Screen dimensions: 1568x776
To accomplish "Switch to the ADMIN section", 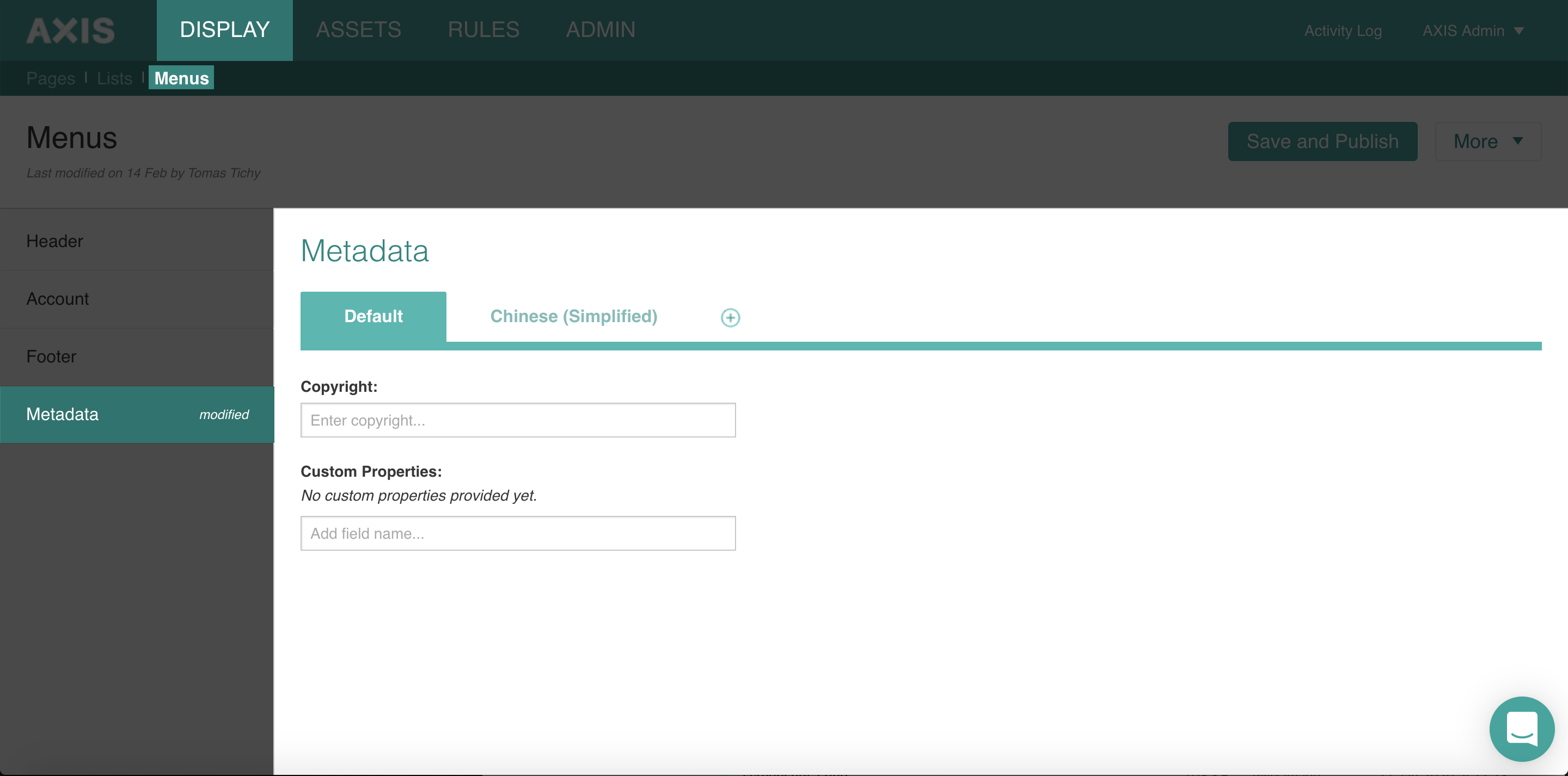I will click(601, 30).
